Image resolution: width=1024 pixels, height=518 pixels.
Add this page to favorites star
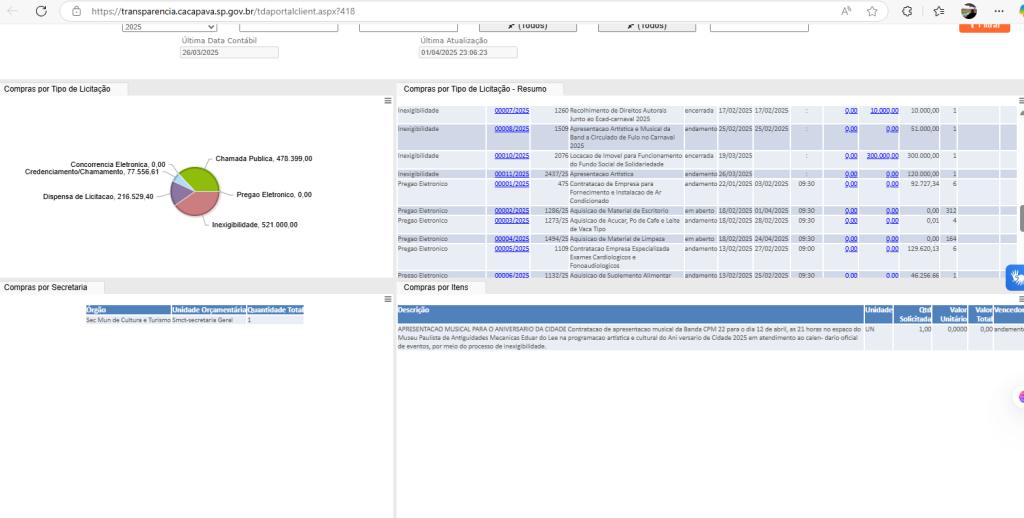[x=872, y=11]
